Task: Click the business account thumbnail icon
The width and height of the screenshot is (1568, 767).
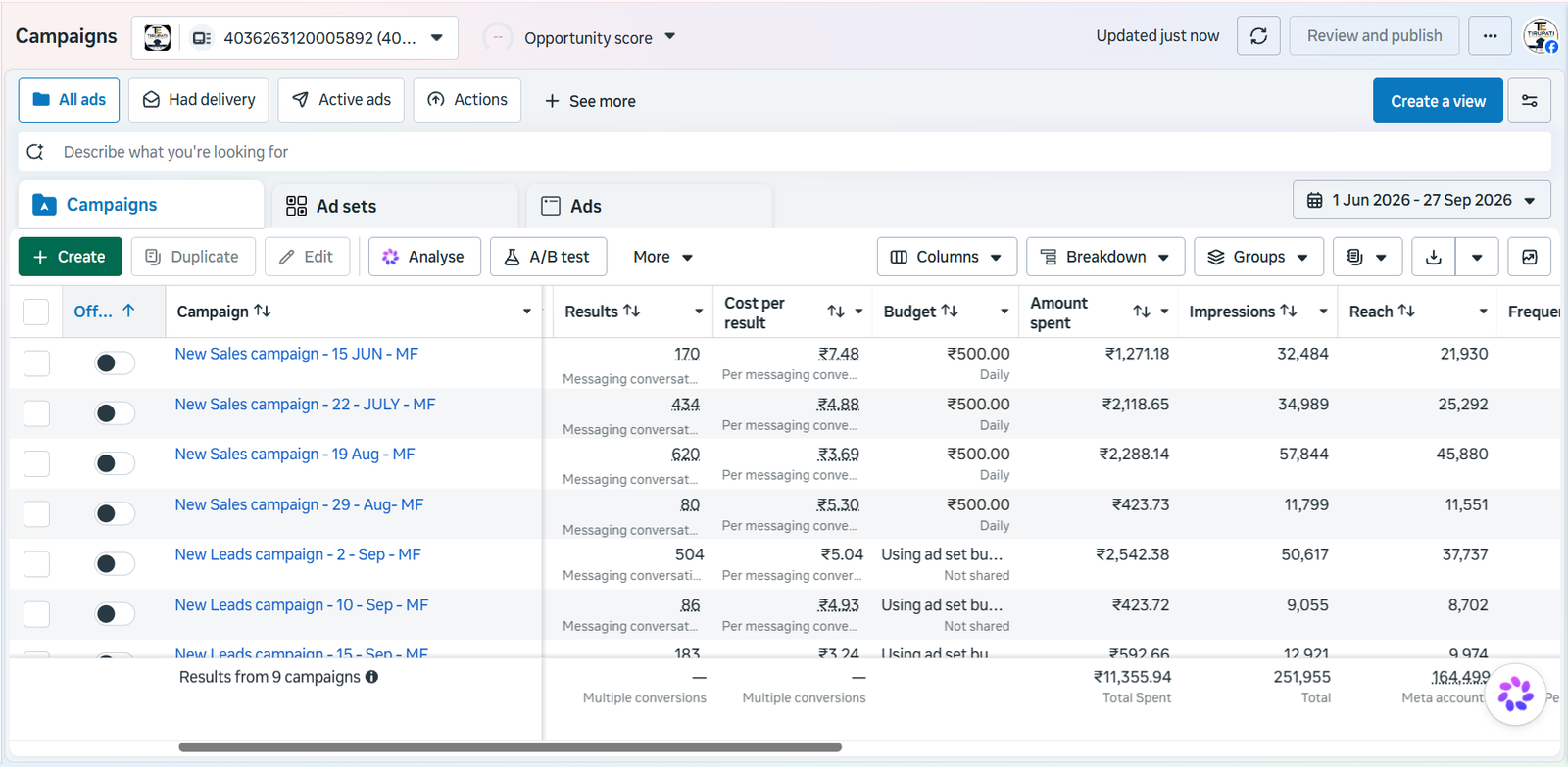Action: (x=157, y=38)
